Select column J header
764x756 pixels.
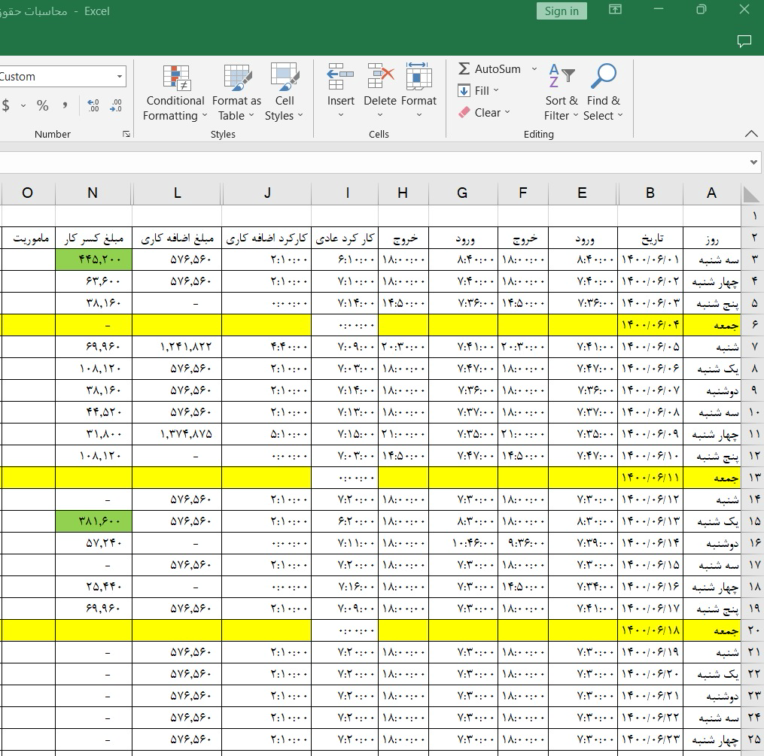(267, 193)
